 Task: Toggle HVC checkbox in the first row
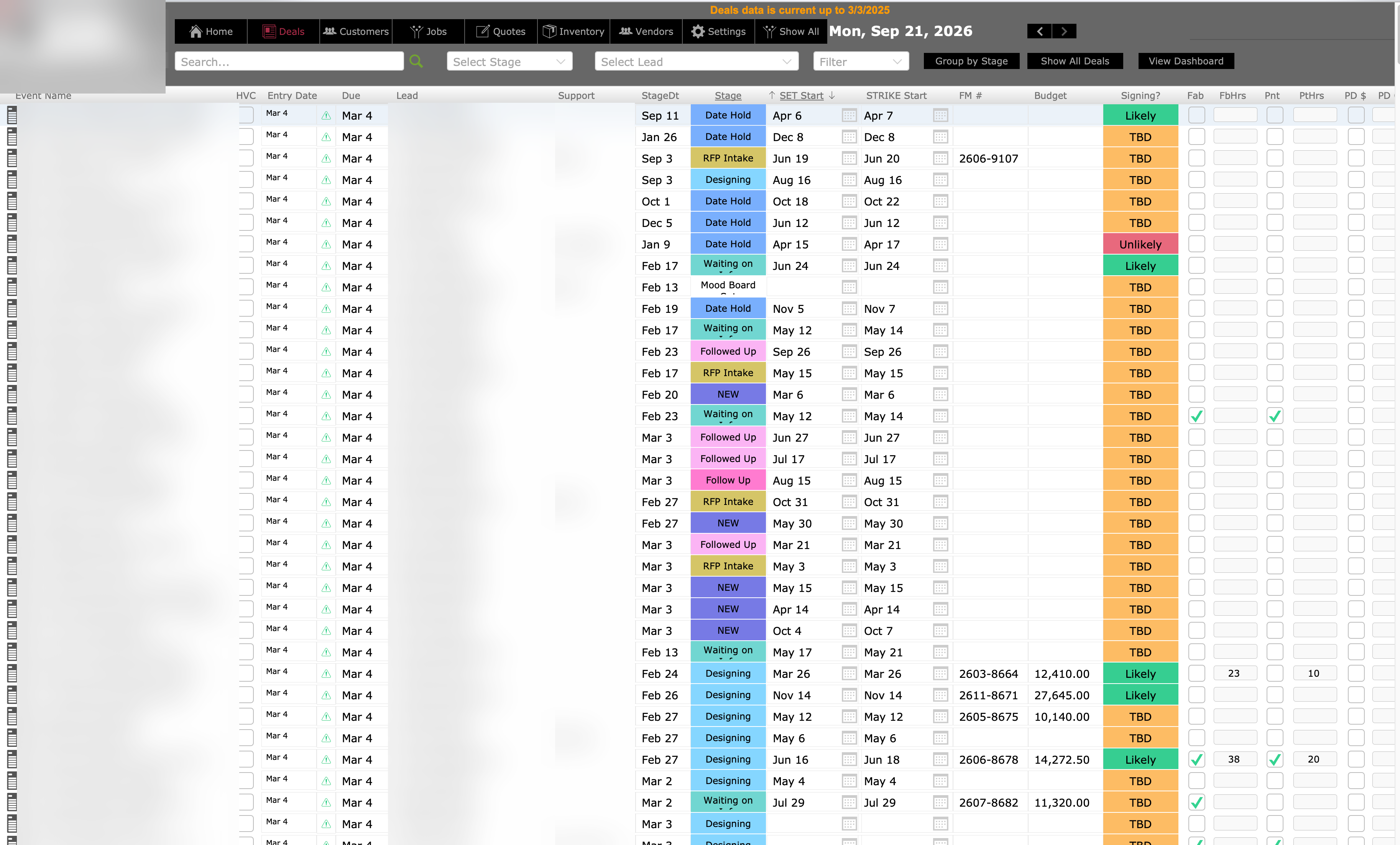246,115
